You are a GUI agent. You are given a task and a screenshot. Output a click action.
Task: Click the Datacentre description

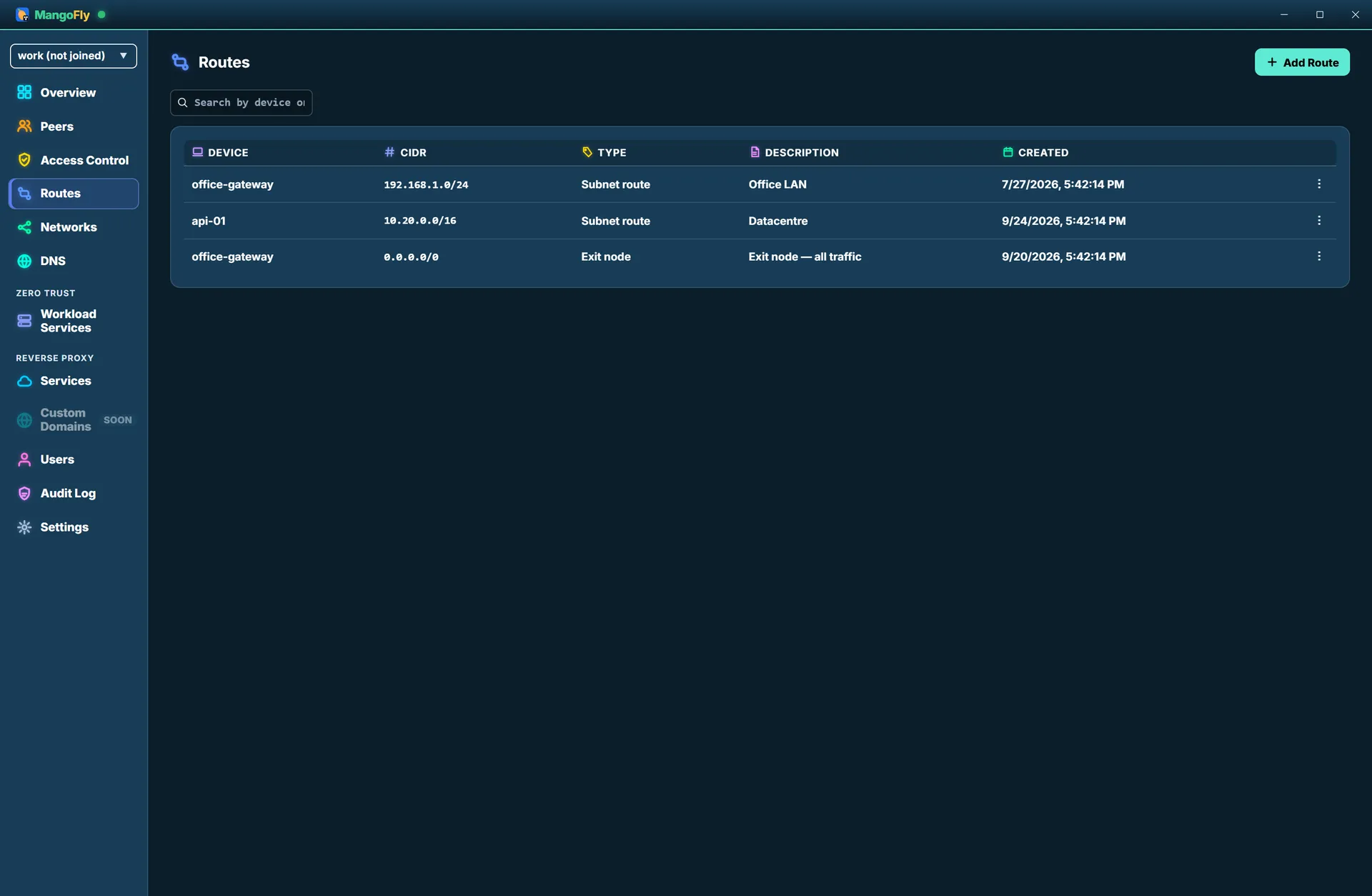tap(778, 221)
